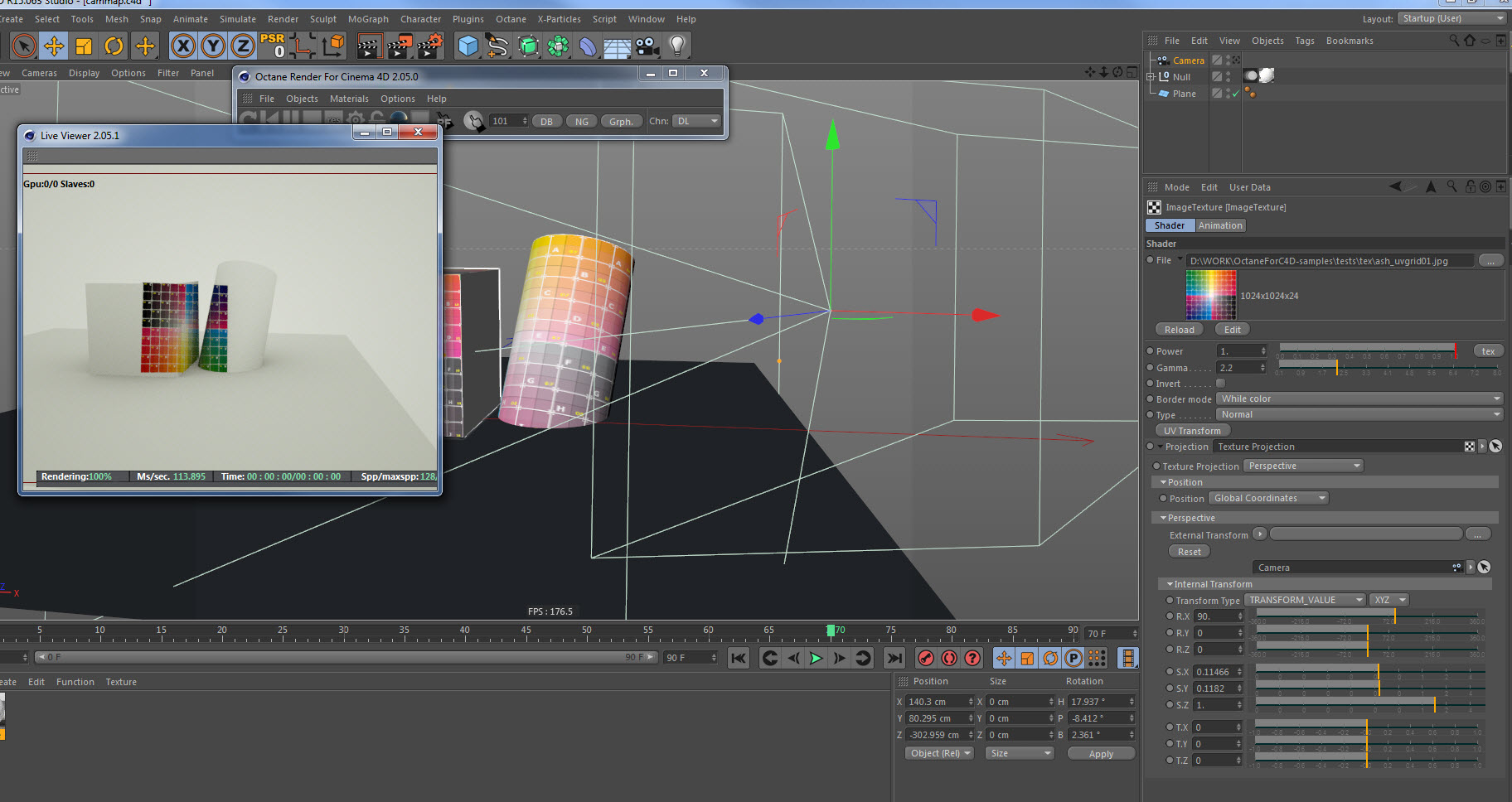Screen dimensions: 1512x802
Task: Toggle the X-axis lock icon
Action: pyautogui.click(x=183, y=46)
